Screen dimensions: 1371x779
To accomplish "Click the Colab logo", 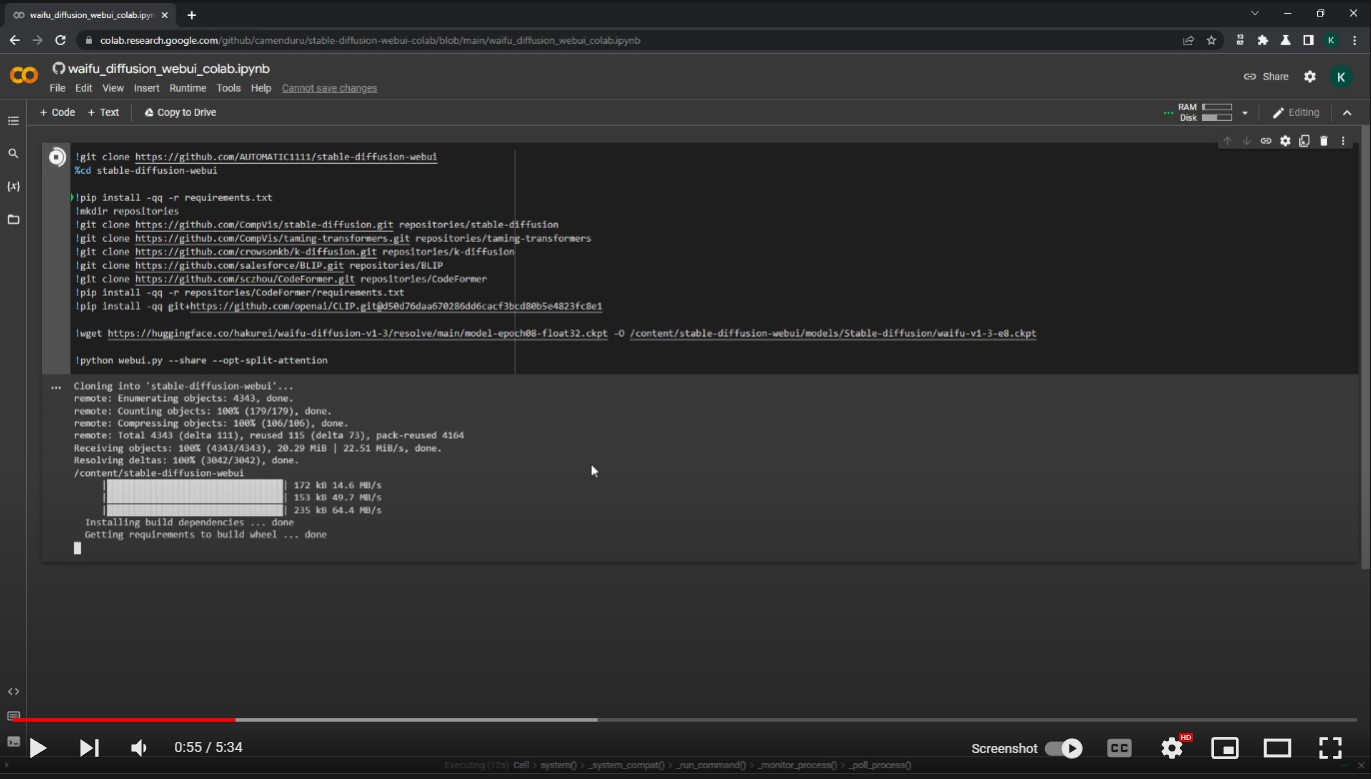I will [x=24, y=76].
